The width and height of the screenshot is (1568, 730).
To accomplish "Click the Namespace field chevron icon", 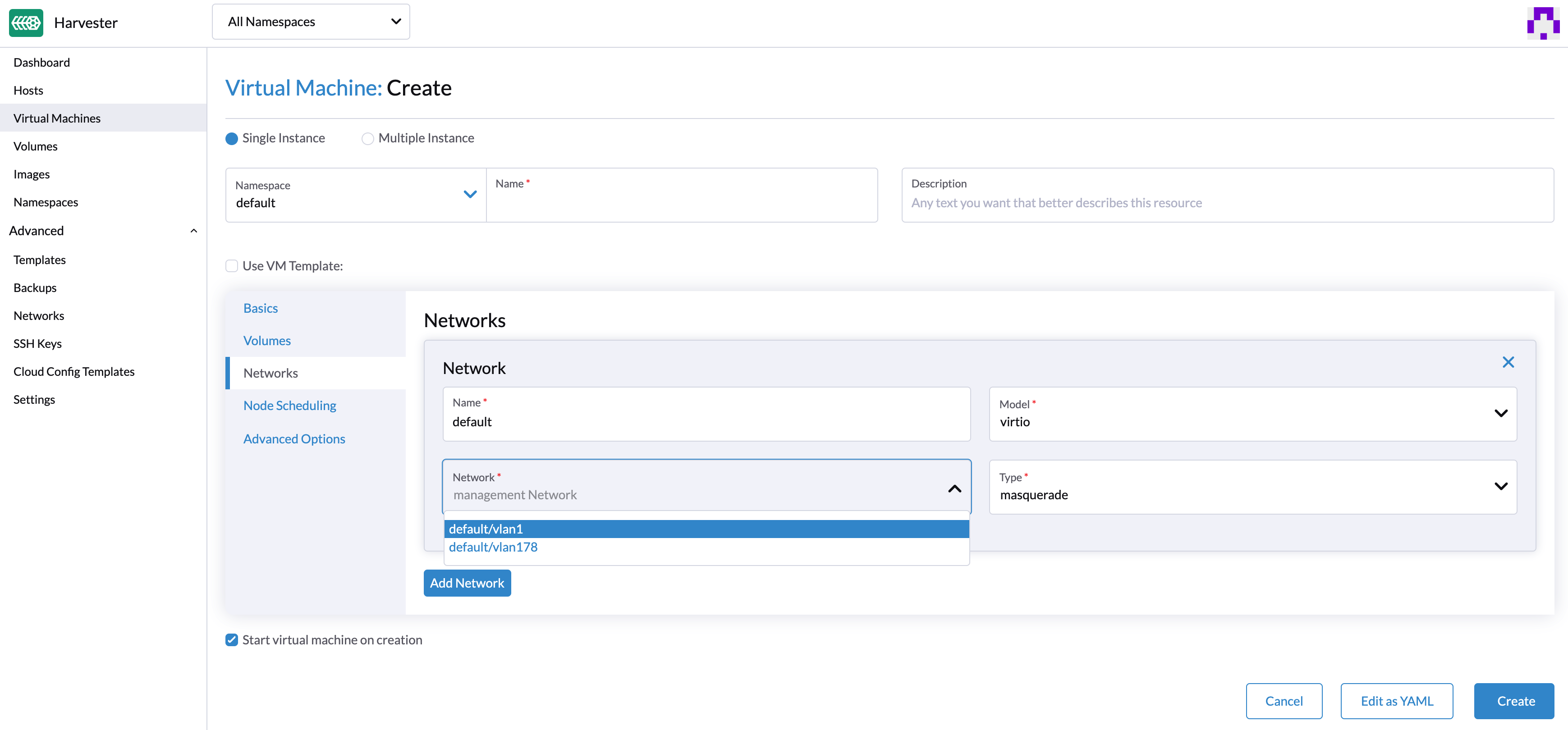I will (470, 195).
